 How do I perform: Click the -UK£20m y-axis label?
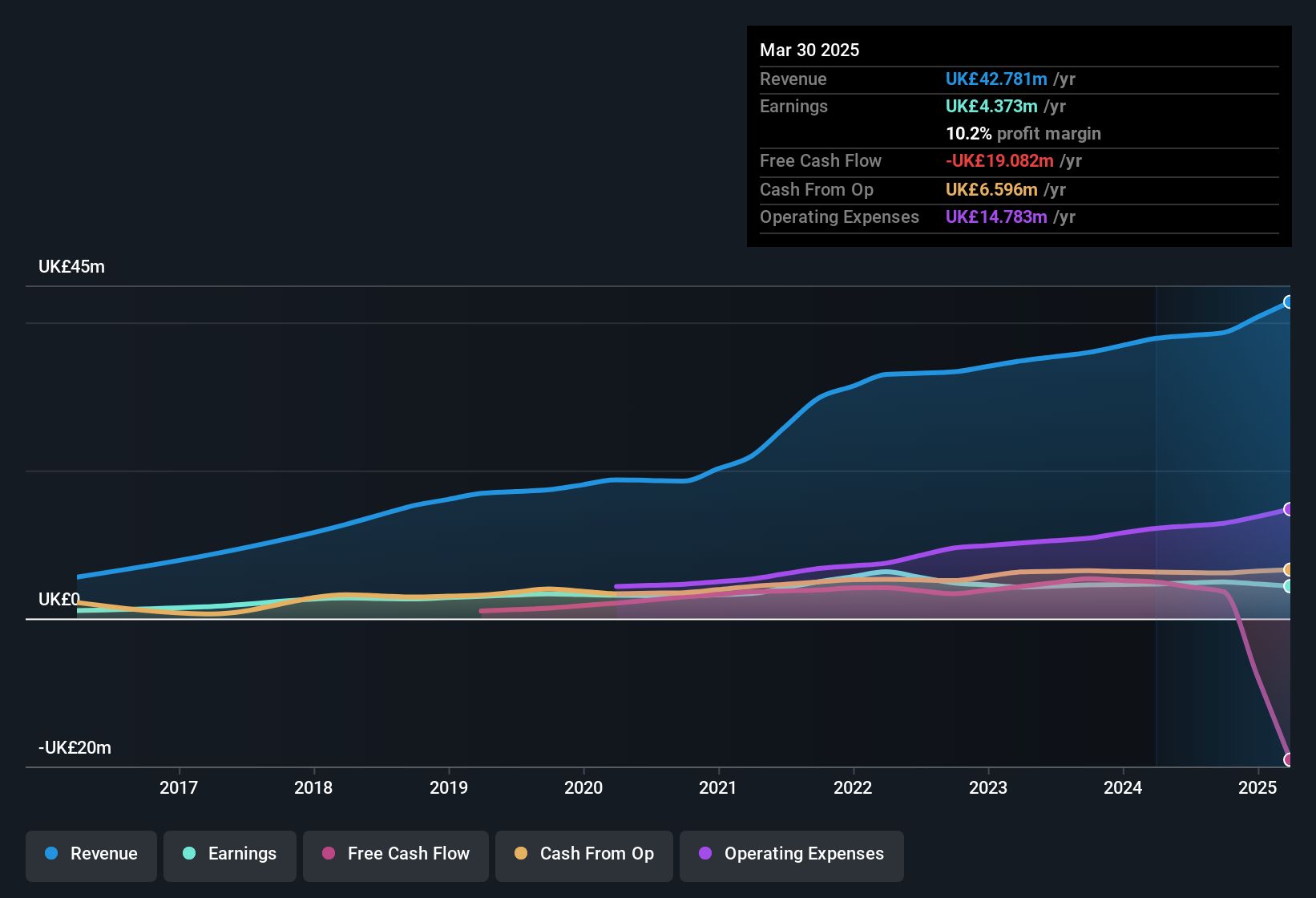coord(75,748)
